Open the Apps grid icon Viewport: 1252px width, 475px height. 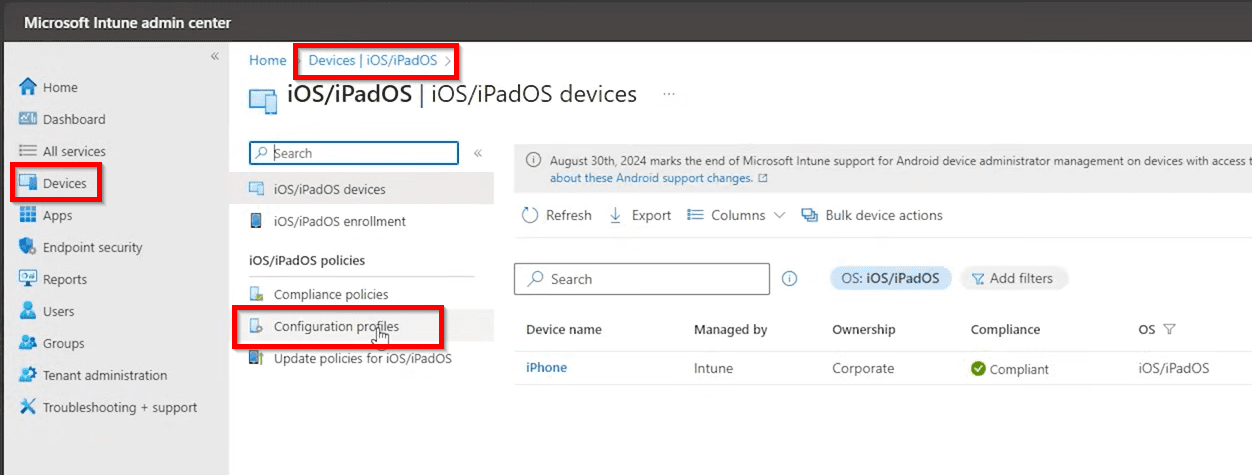[x=28, y=215]
